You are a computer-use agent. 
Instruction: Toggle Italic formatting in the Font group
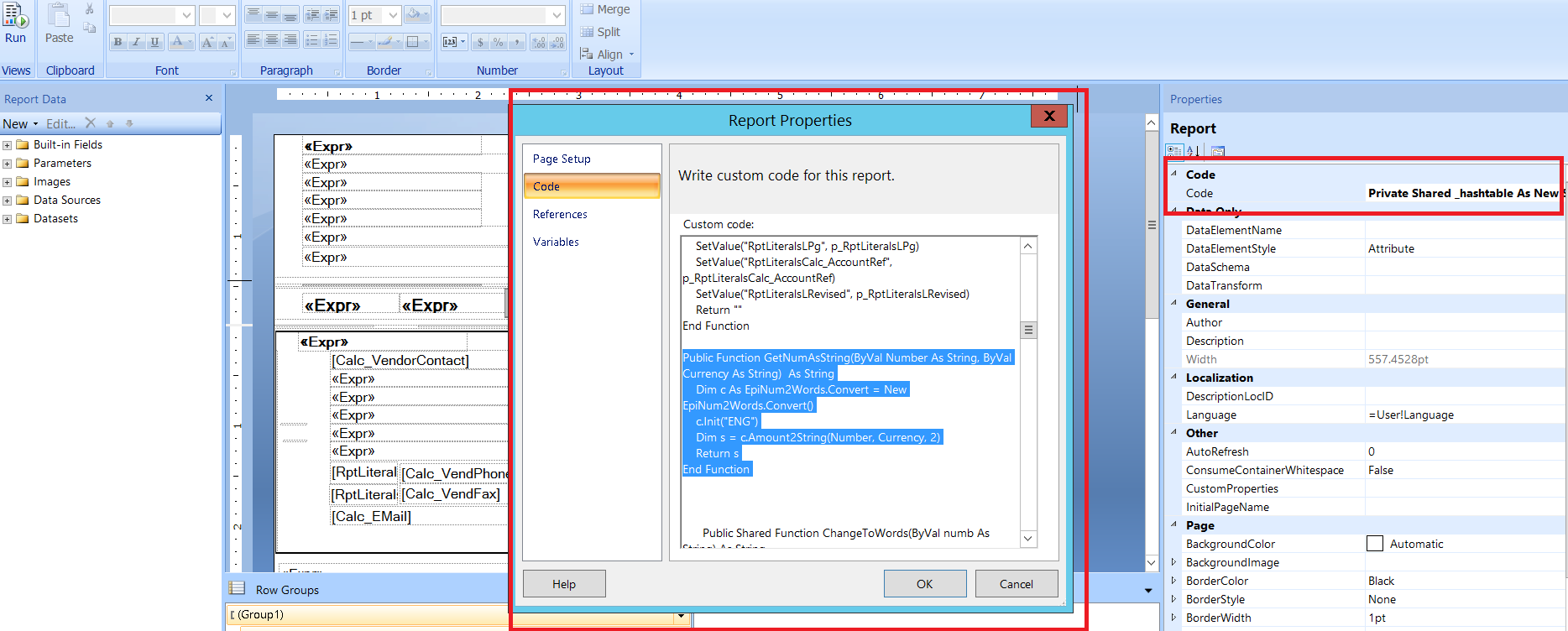click(136, 42)
